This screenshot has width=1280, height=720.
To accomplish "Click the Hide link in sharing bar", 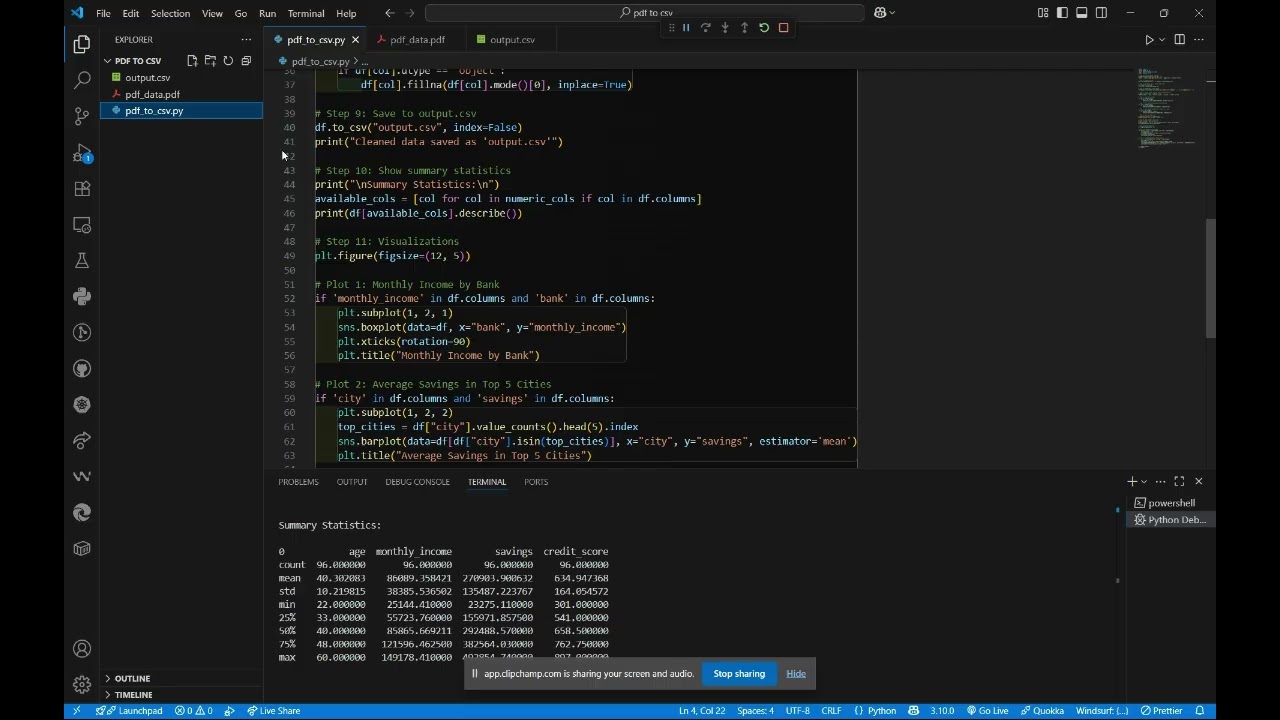I will 796,674.
